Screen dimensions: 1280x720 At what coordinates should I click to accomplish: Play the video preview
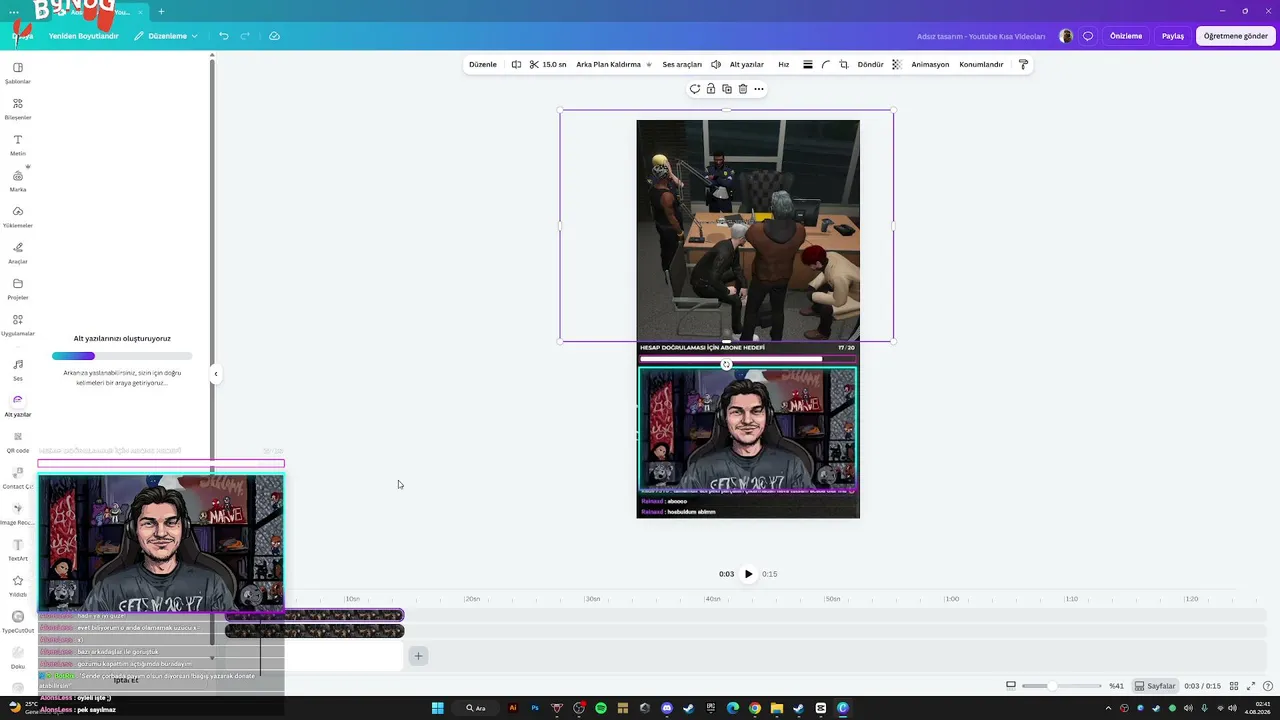(748, 574)
